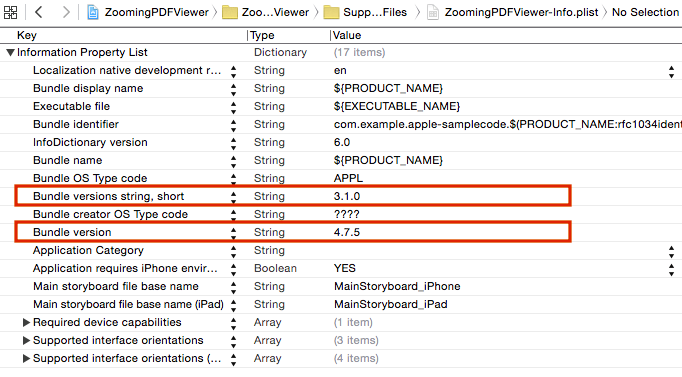Open the YES value popup for iPhone environment

pos(672,269)
